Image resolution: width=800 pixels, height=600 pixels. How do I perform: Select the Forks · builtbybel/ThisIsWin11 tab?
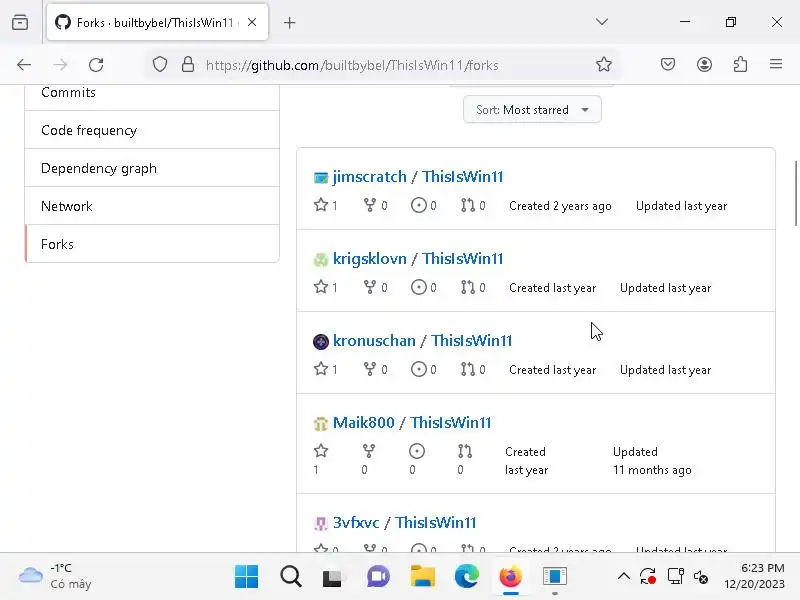[x=157, y=22]
